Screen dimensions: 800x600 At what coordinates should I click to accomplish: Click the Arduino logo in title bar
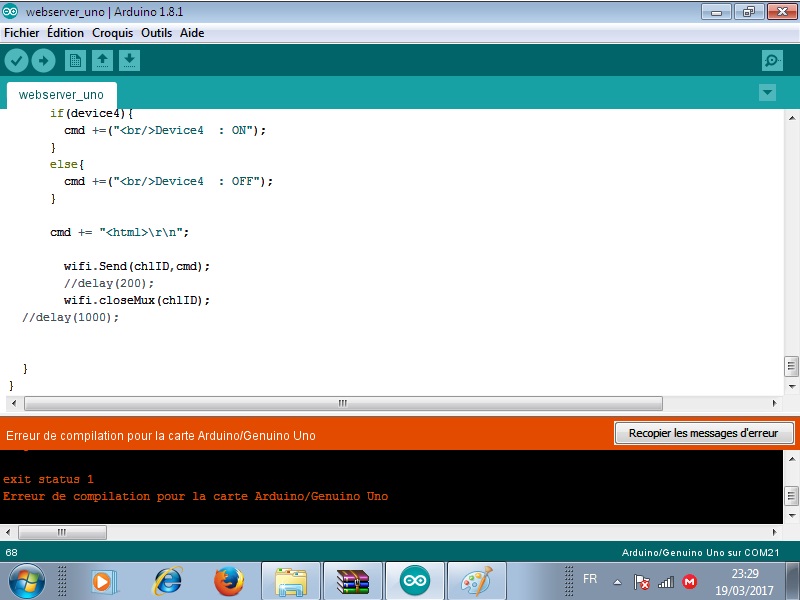click(x=10, y=11)
